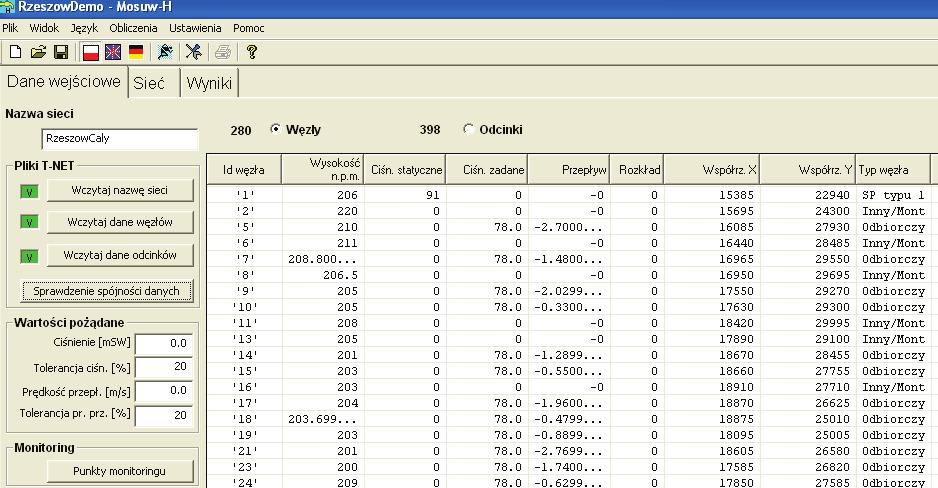Image resolution: width=938 pixels, height=488 pixels.
Task: Click the New file toolbar icon
Action: click(16, 52)
